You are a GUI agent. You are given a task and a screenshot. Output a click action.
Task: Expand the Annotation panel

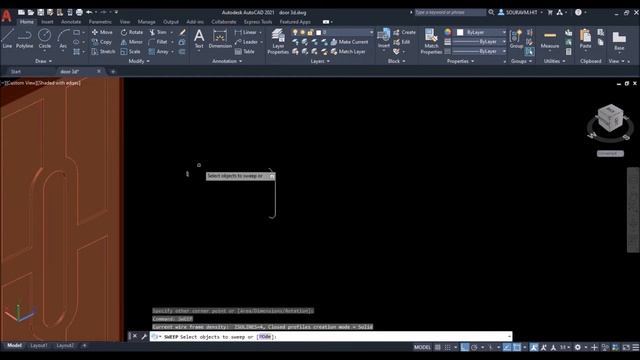tap(227, 61)
